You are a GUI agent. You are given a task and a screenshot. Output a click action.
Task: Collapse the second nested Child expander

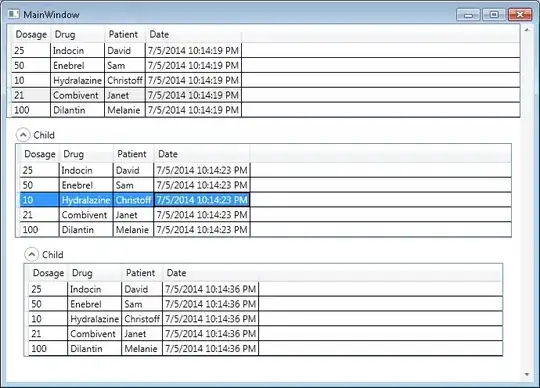click(x=31, y=255)
